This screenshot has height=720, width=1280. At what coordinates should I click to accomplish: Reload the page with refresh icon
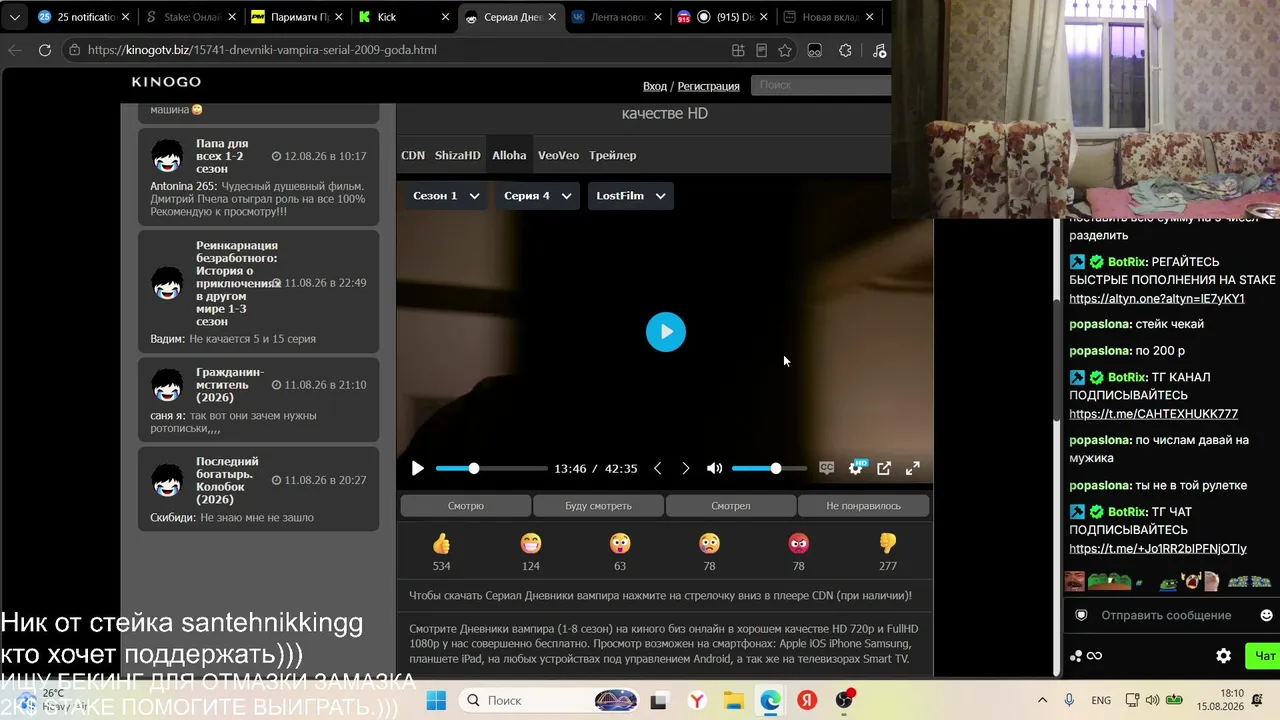coord(45,50)
